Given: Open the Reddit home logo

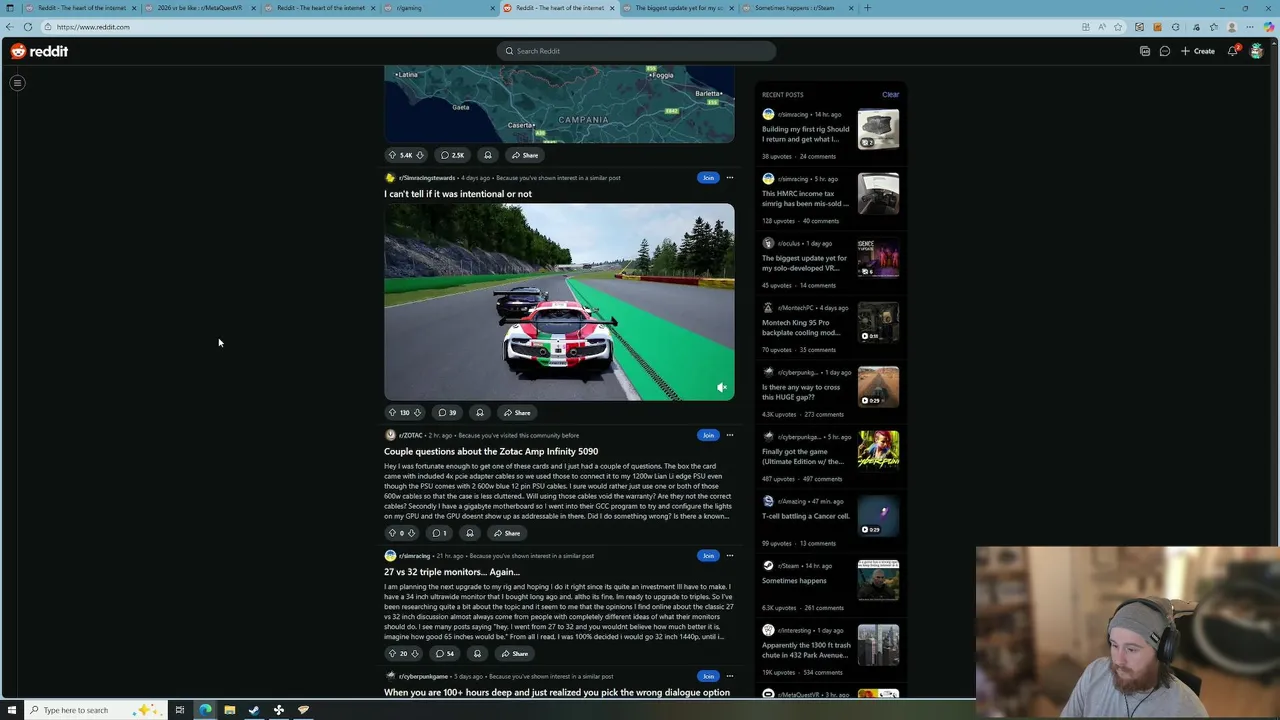Looking at the screenshot, I should point(39,51).
